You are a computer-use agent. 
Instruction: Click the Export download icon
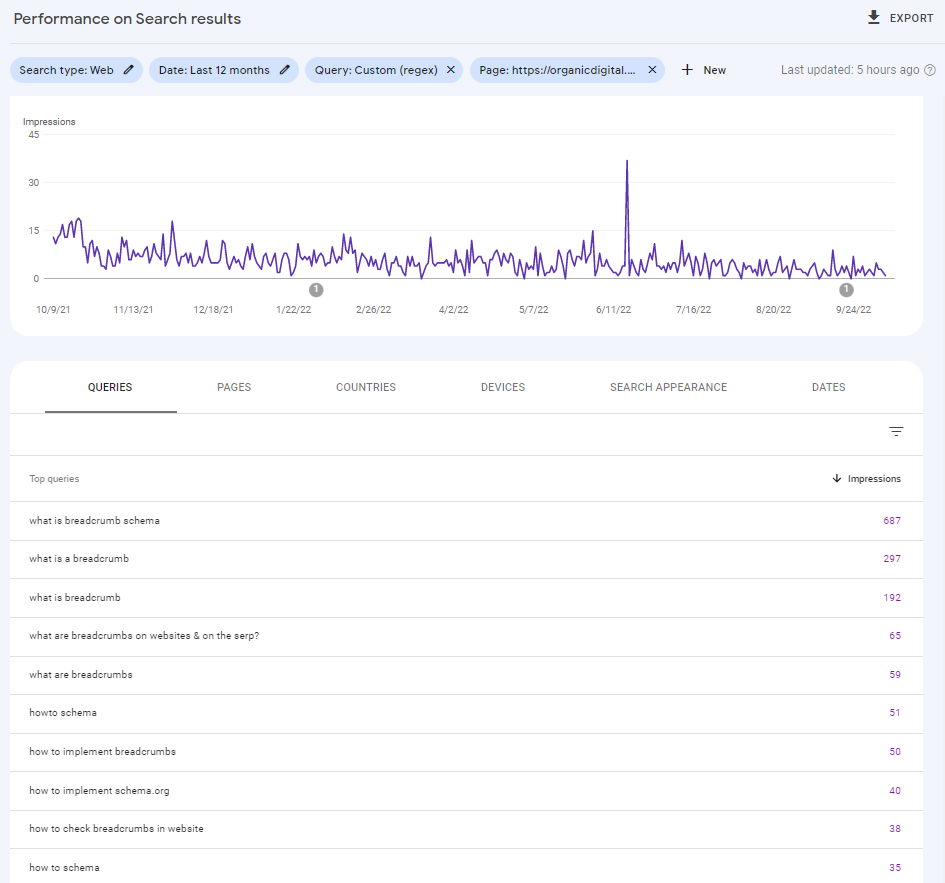874,18
